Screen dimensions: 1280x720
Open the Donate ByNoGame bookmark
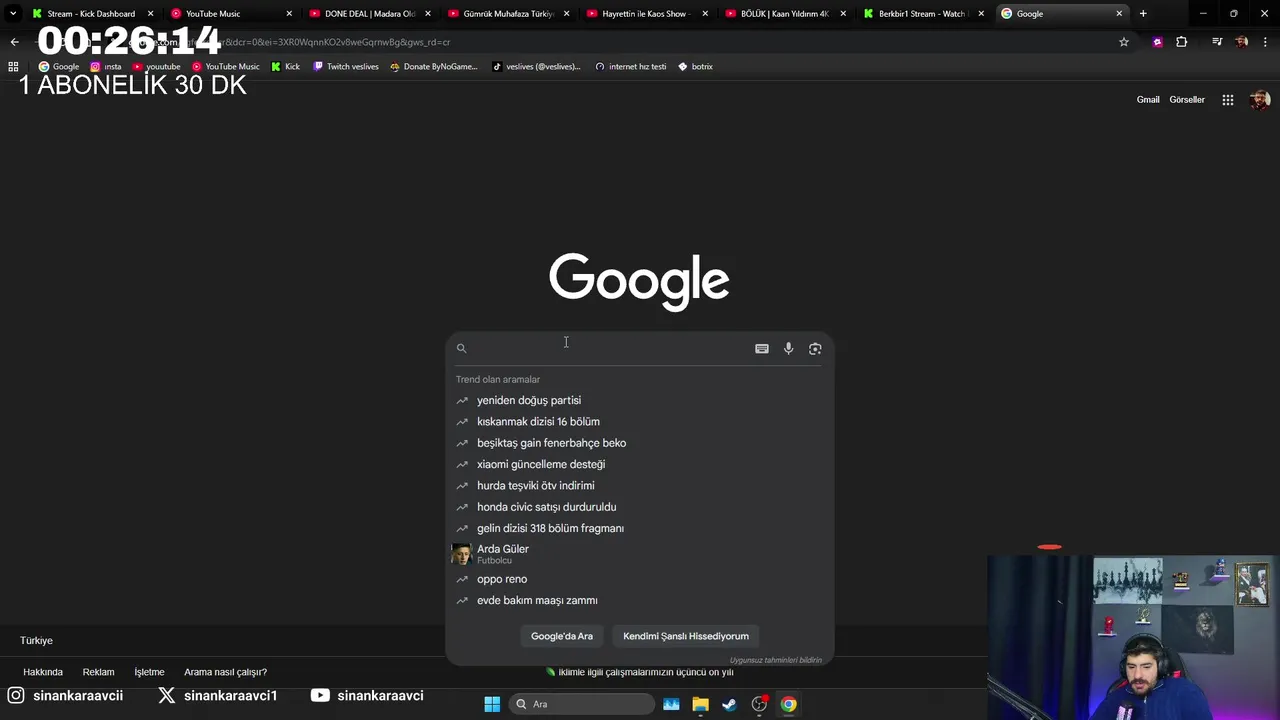pyautogui.click(x=434, y=66)
